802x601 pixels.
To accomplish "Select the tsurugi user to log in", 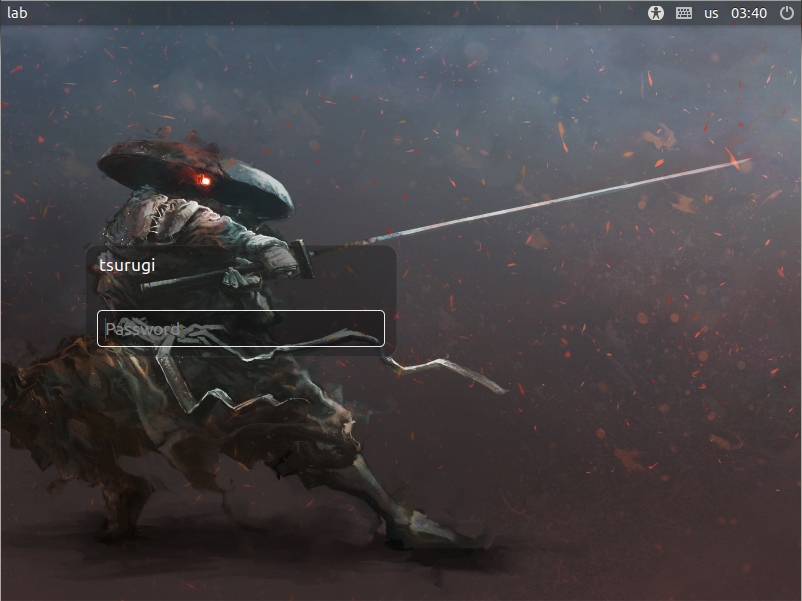I will pyautogui.click(x=127, y=264).
